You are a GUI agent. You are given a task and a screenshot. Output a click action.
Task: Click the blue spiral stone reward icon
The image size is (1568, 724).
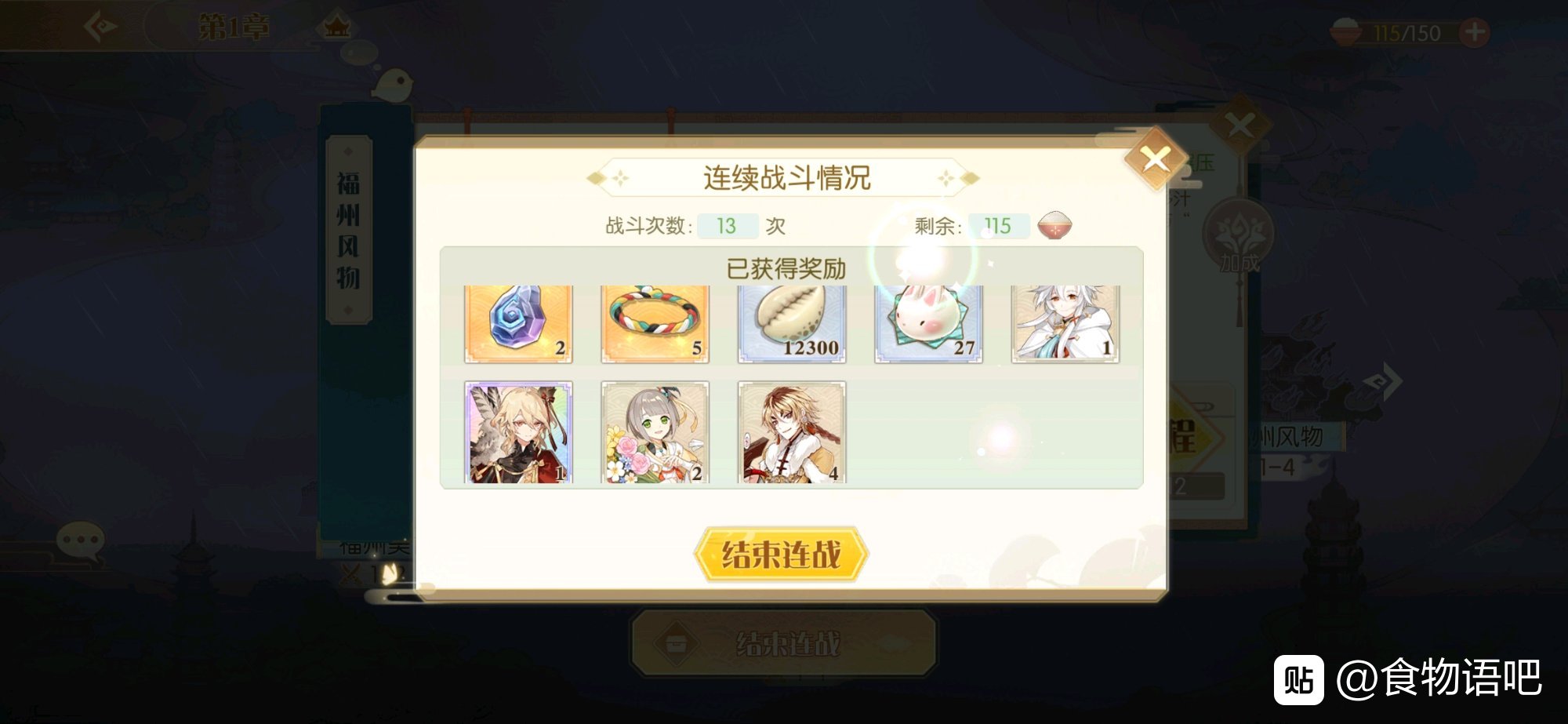(x=518, y=324)
